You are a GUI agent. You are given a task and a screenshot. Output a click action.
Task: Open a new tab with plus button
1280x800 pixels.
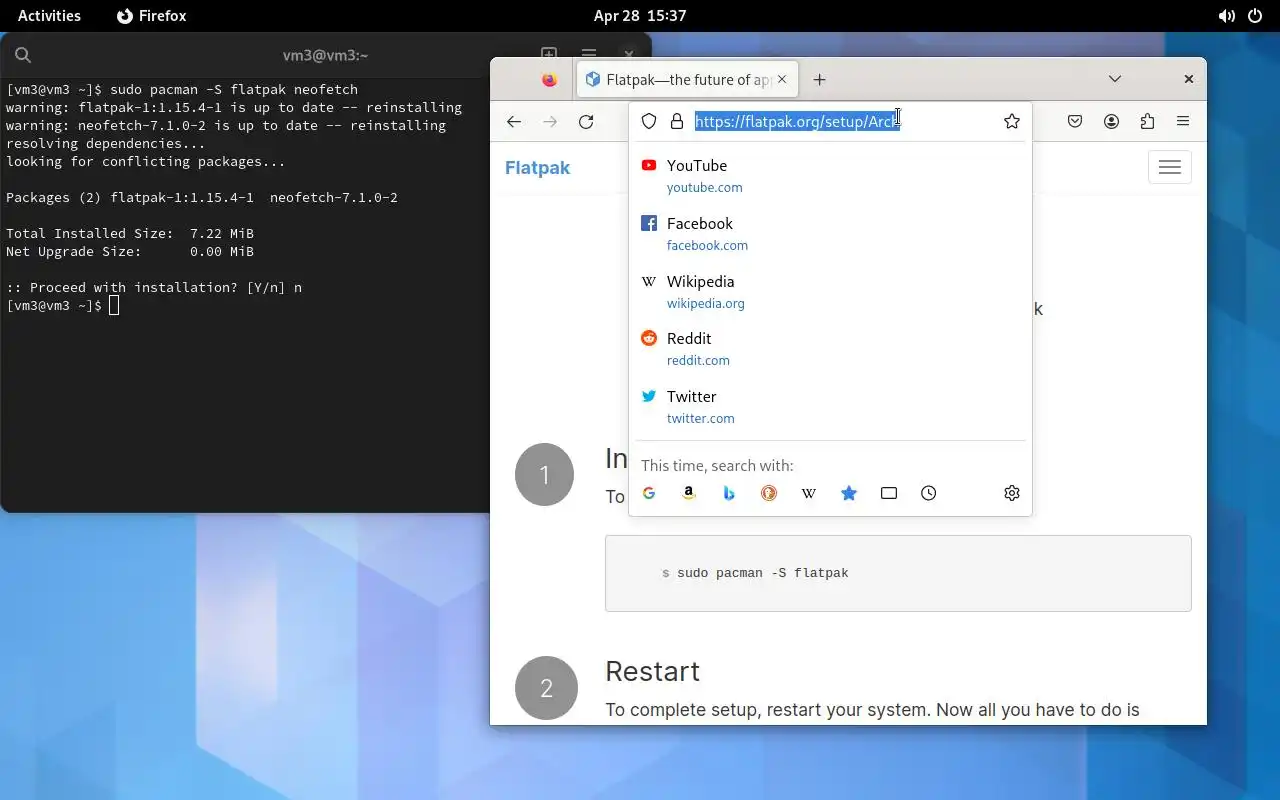coord(819,79)
